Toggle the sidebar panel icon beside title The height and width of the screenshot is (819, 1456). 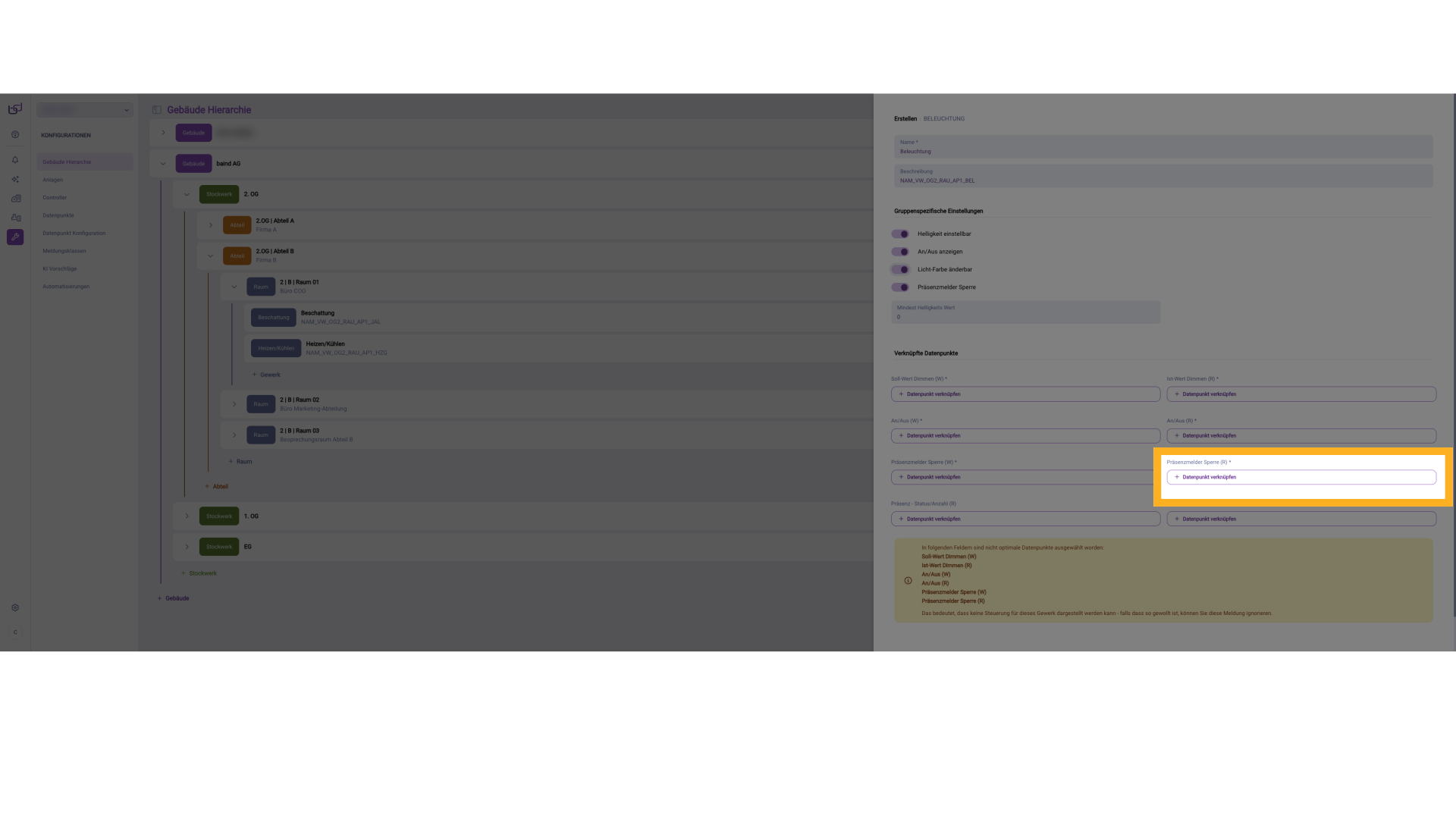157,110
